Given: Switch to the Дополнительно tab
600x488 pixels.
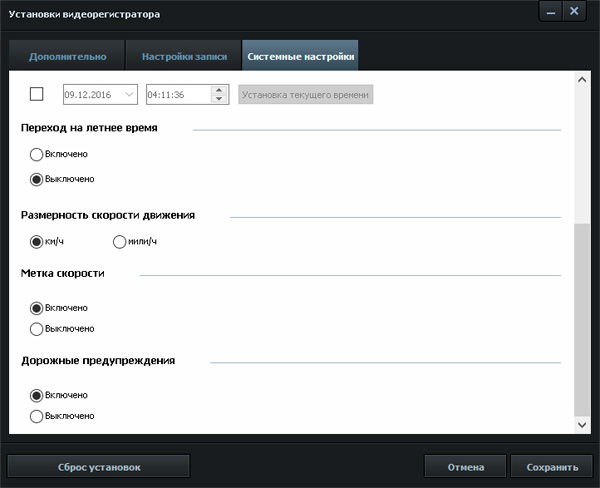Looking at the screenshot, I should [x=67, y=56].
